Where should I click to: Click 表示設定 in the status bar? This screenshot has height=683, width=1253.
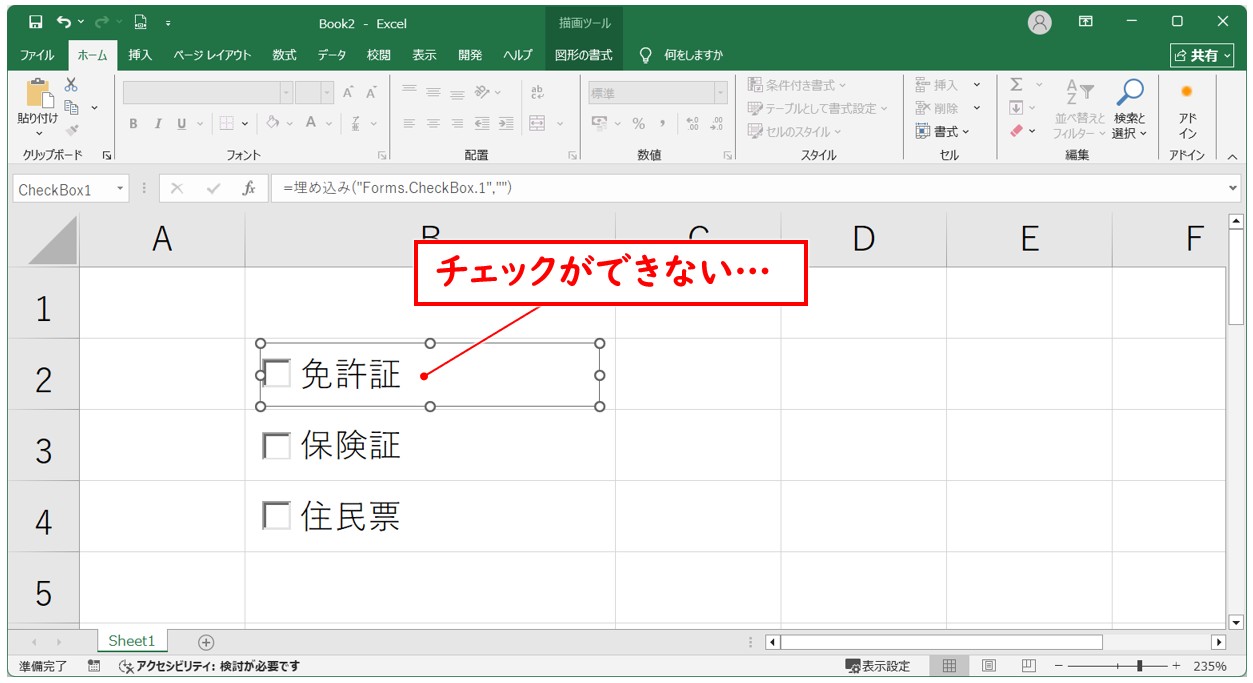877,666
